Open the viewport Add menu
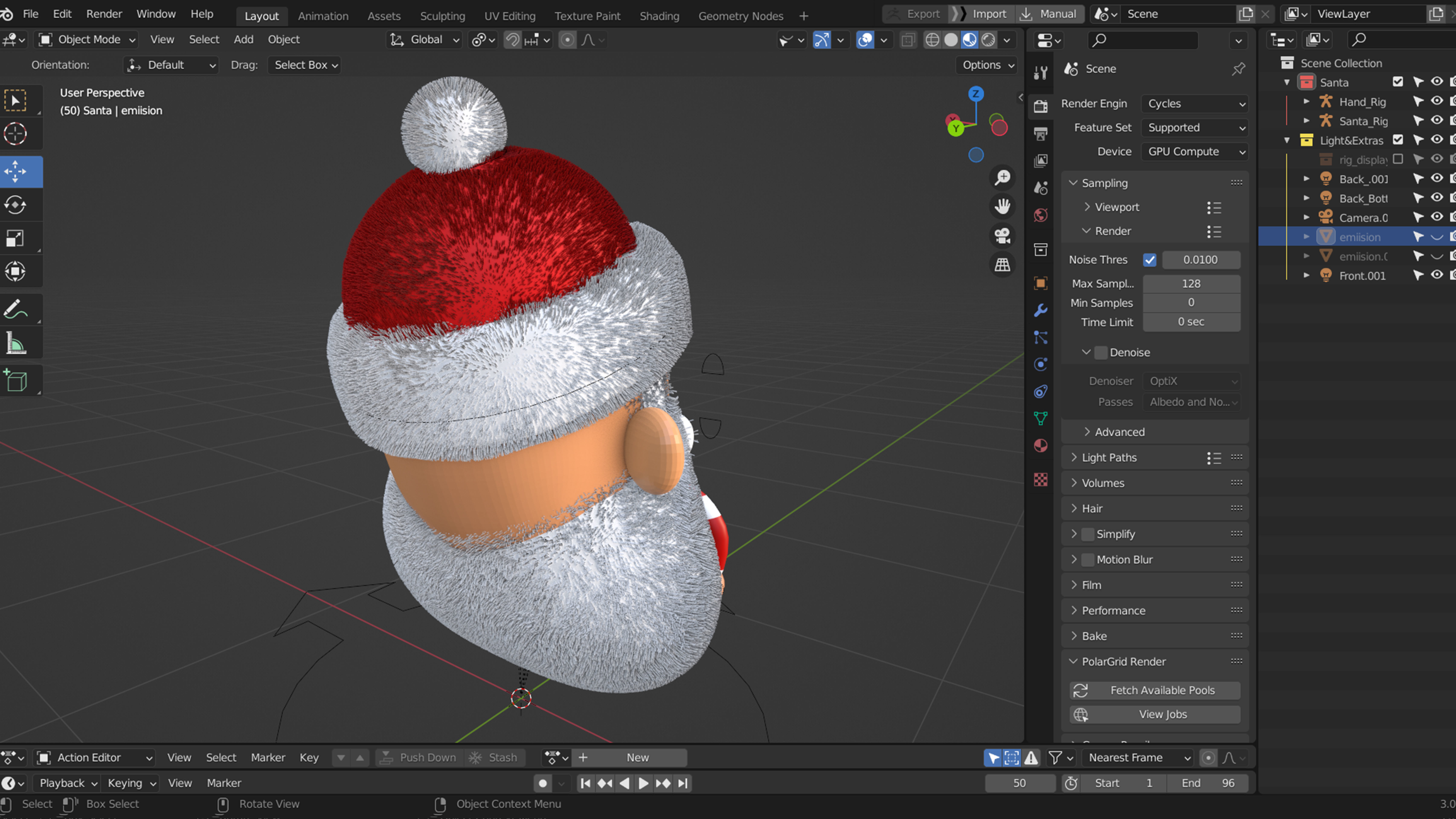 pyautogui.click(x=244, y=40)
